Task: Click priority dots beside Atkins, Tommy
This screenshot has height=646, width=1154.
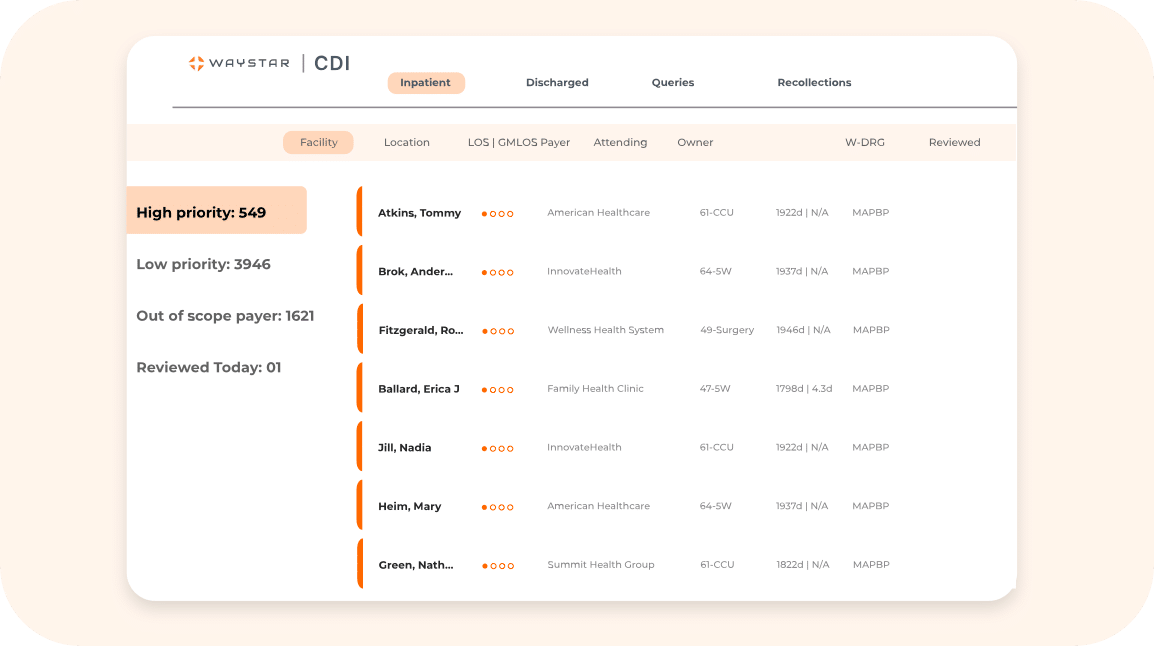Action: [497, 214]
